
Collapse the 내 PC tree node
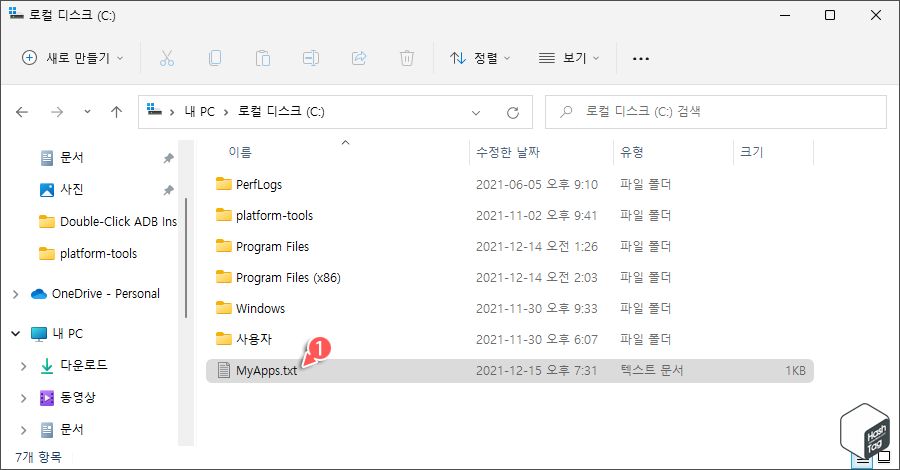coord(15,333)
